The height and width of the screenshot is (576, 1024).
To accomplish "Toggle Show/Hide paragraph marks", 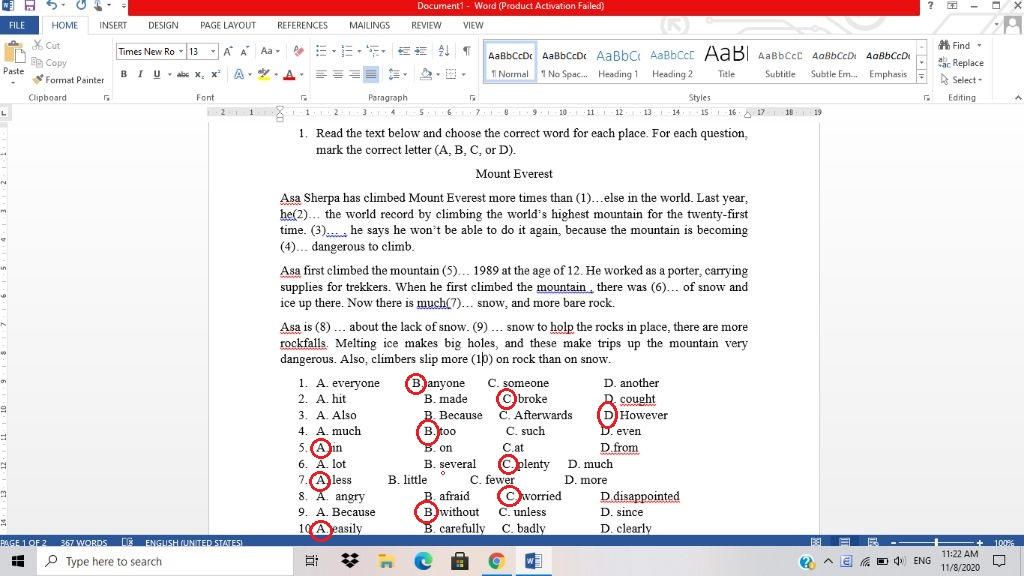I will (466, 51).
